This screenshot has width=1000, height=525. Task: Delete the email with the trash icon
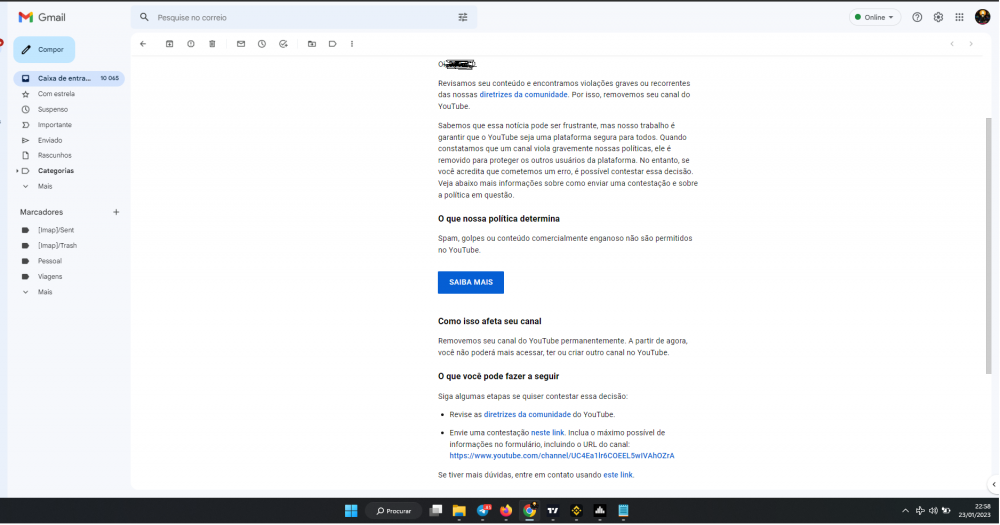(212, 44)
